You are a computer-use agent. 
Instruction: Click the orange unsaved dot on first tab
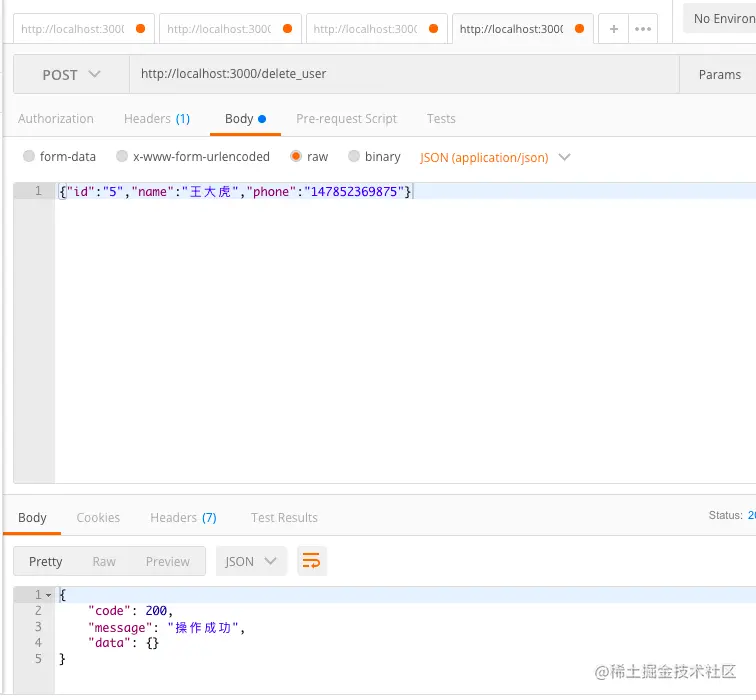click(140, 28)
